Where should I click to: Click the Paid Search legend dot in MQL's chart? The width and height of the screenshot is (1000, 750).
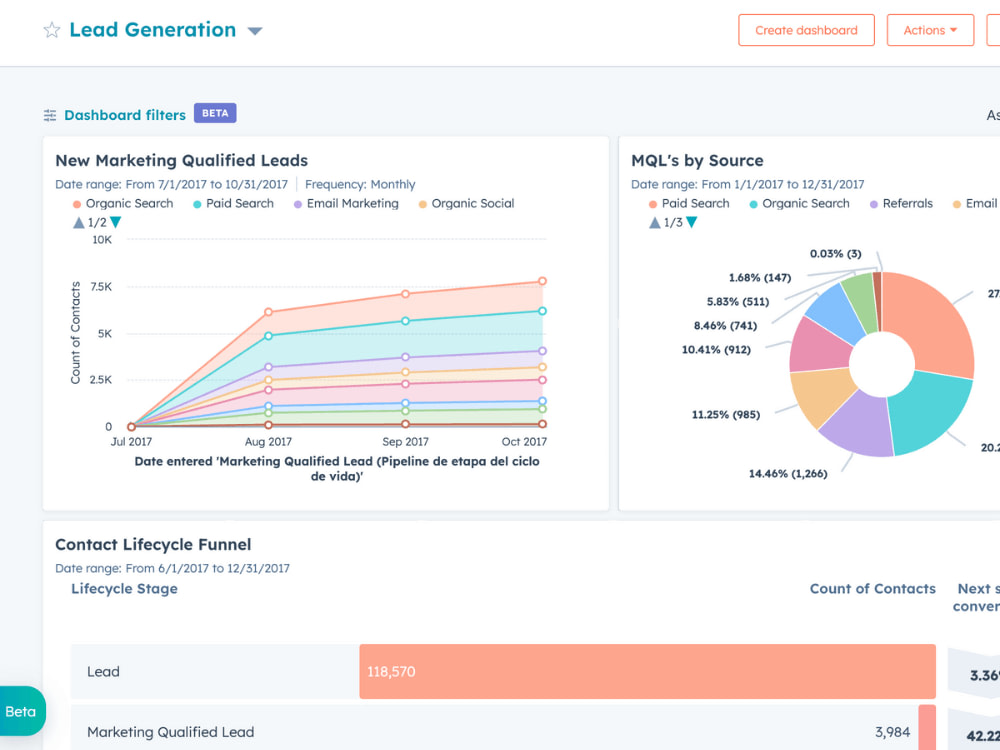tap(653, 203)
